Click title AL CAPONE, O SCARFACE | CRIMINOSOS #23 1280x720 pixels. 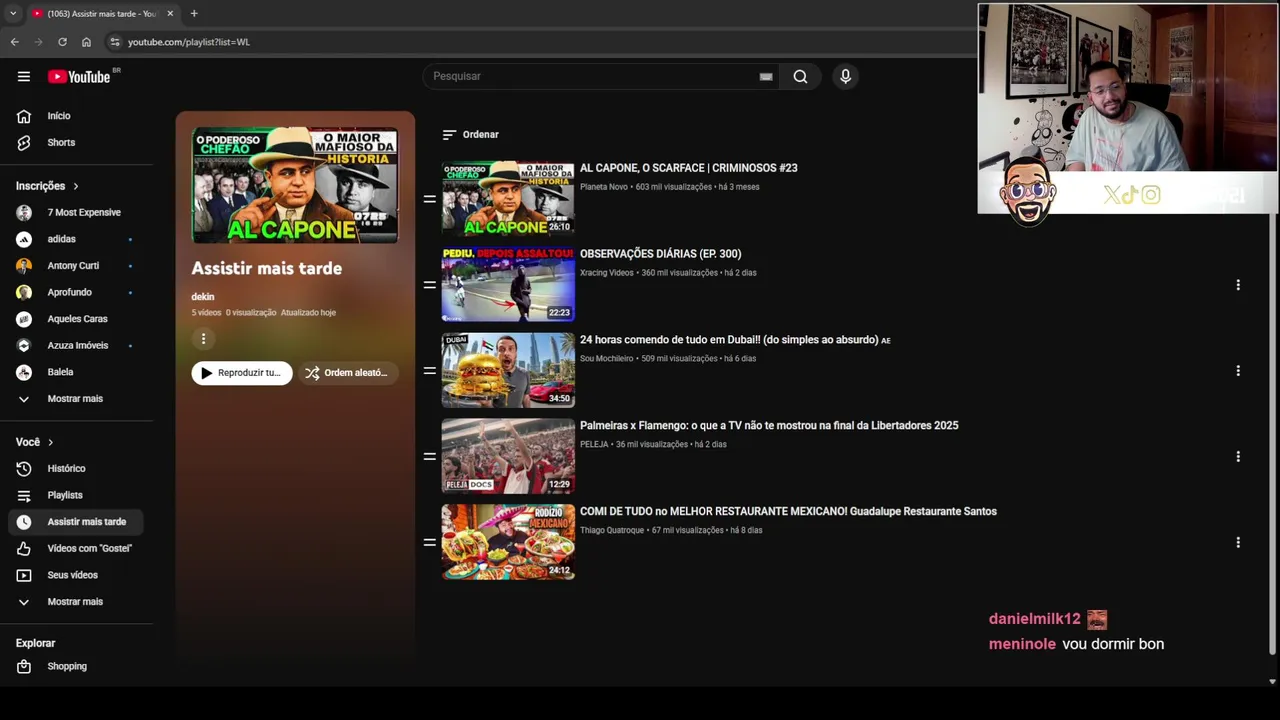pyautogui.click(x=688, y=168)
